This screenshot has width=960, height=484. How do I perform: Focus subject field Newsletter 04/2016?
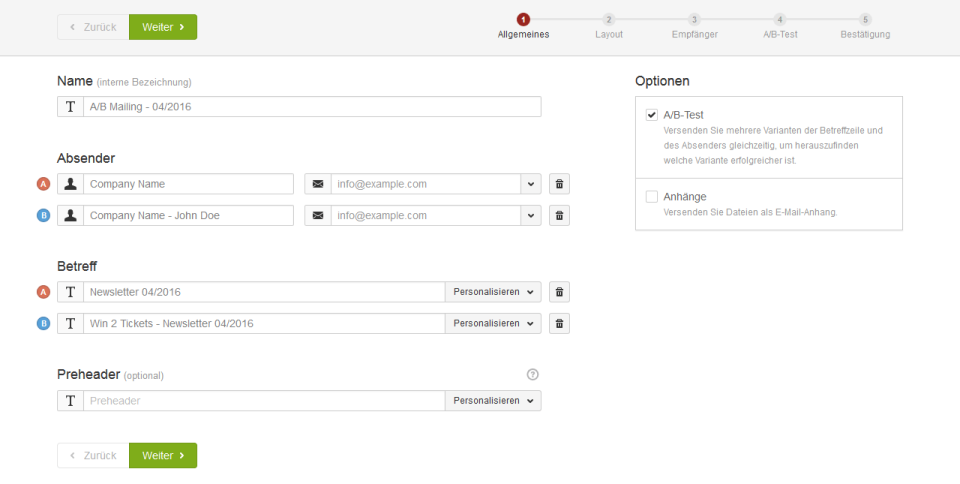click(x=264, y=292)
